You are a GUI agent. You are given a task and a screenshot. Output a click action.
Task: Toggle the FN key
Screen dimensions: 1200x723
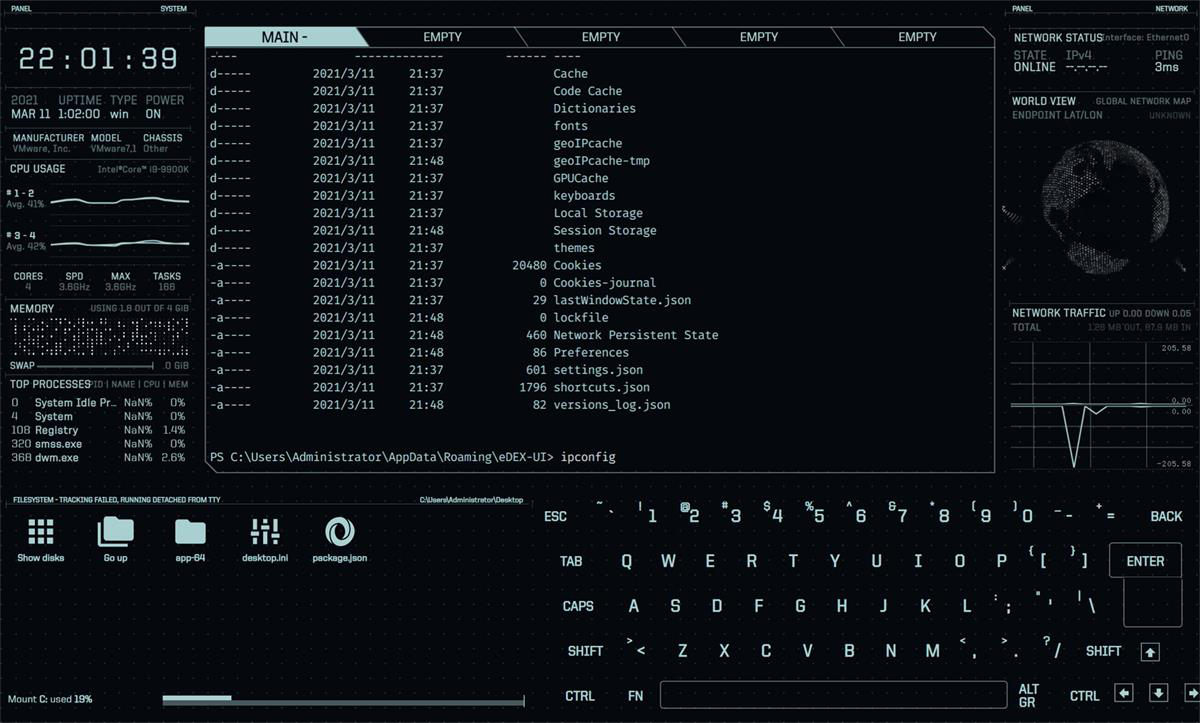tap(635, 696)
